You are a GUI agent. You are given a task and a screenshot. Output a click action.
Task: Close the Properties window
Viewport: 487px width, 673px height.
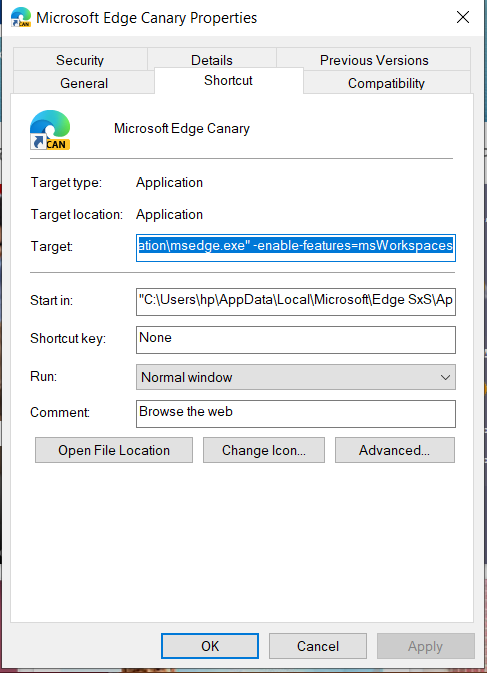[x=463, y=17]
